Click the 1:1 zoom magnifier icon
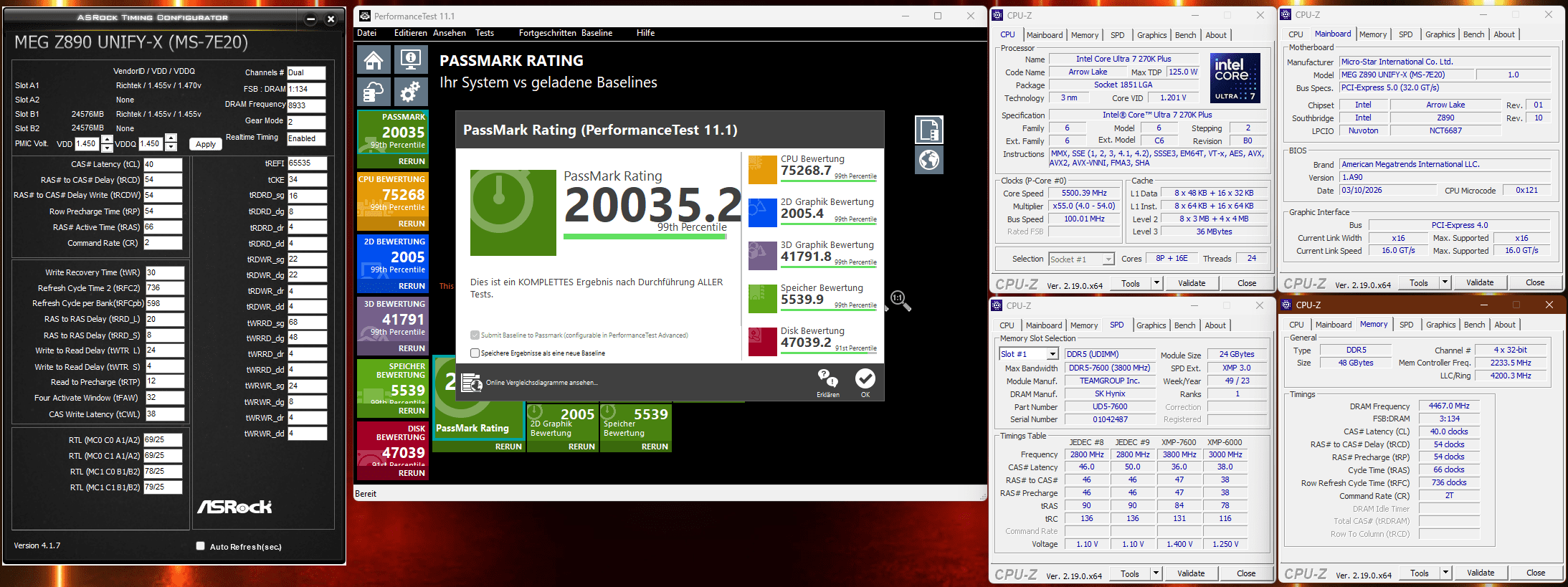 click(x=901, y=301)
